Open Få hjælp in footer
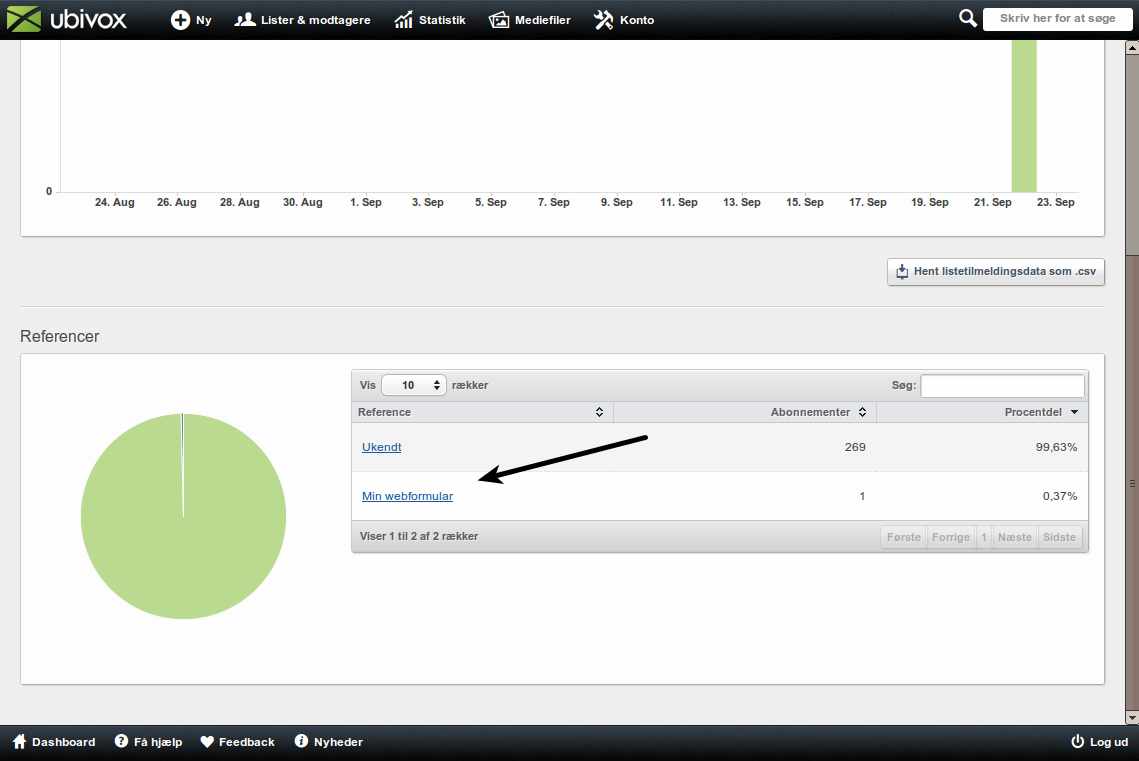This screenshot has height=761, width=1139. 148,741
